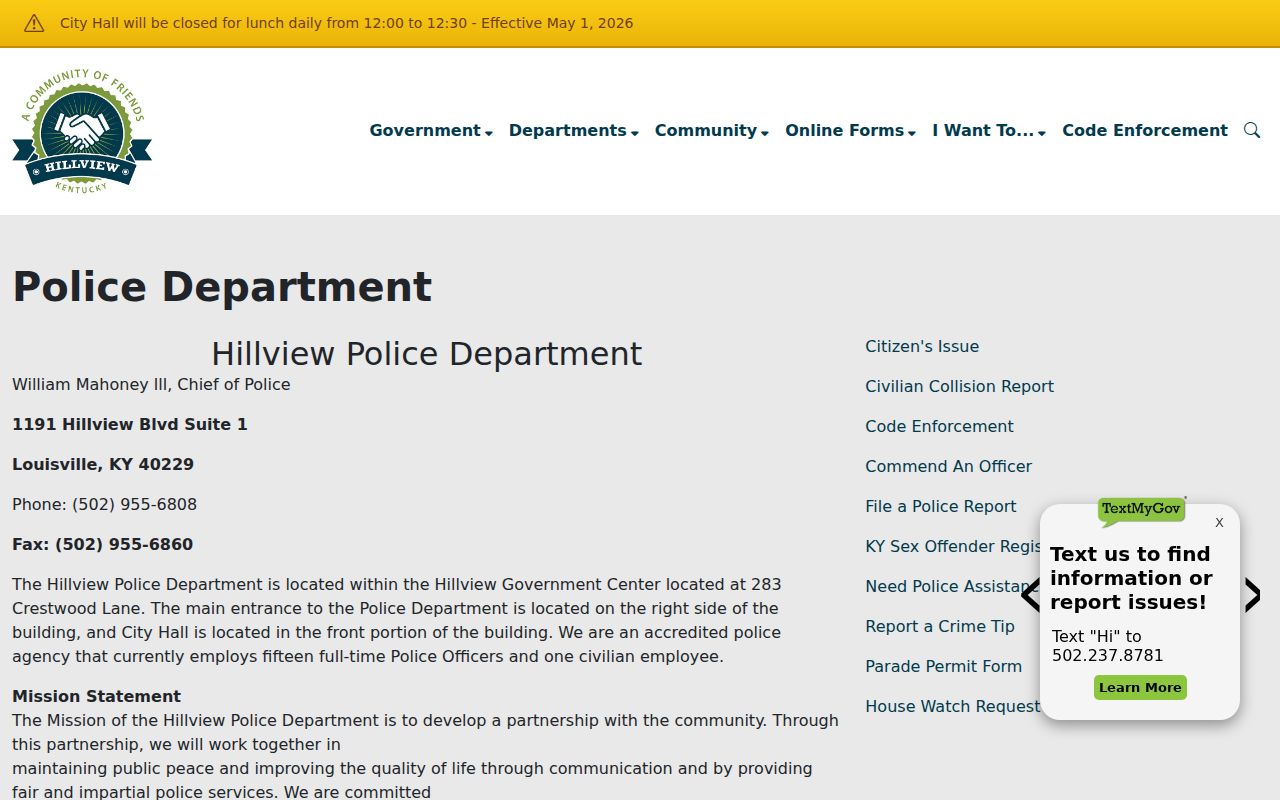Screen dimensions: 1280x800
Task: Click the Hillview city logo
Action: (82, 131)
